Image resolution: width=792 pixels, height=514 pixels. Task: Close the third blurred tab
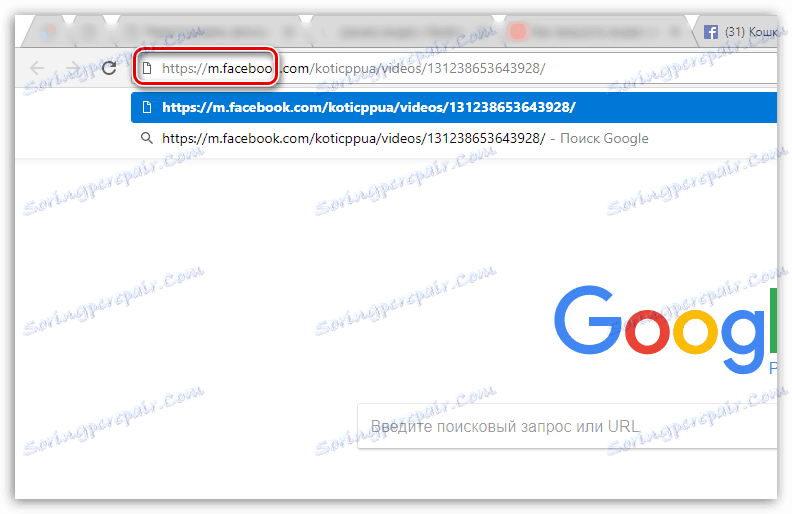pyautogui.click(x=289, y=32)
